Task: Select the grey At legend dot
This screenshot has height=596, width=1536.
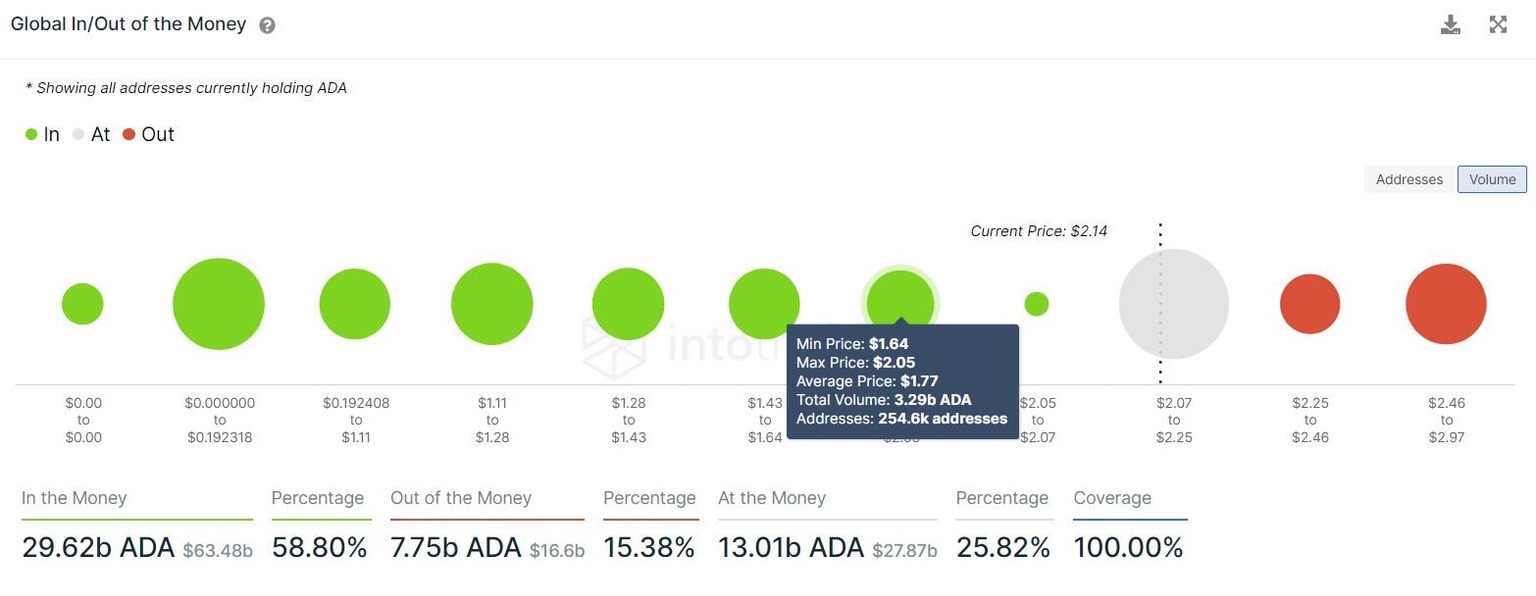Action: 78,133
